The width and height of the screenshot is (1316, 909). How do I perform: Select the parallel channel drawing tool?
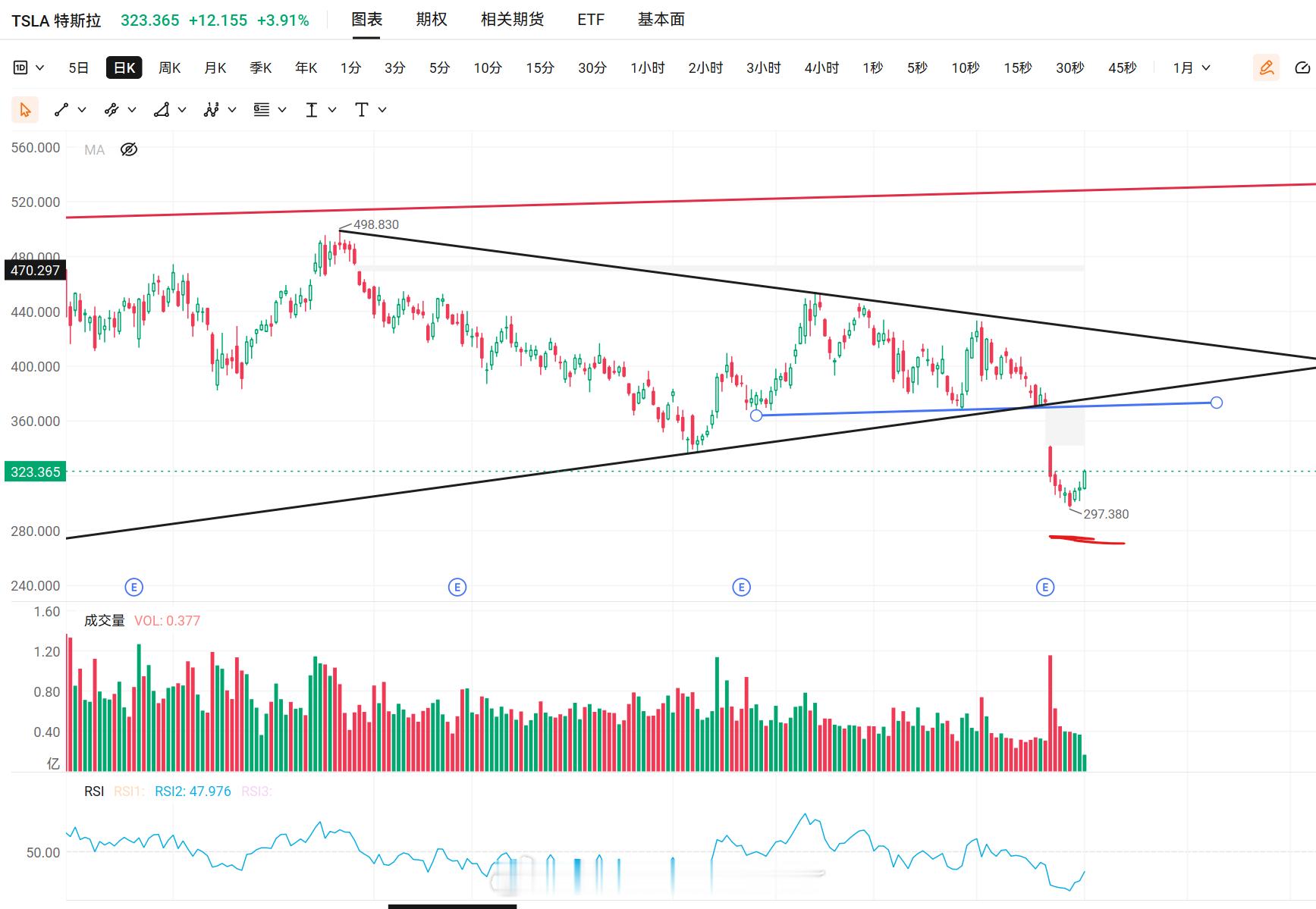pos(111,110)
